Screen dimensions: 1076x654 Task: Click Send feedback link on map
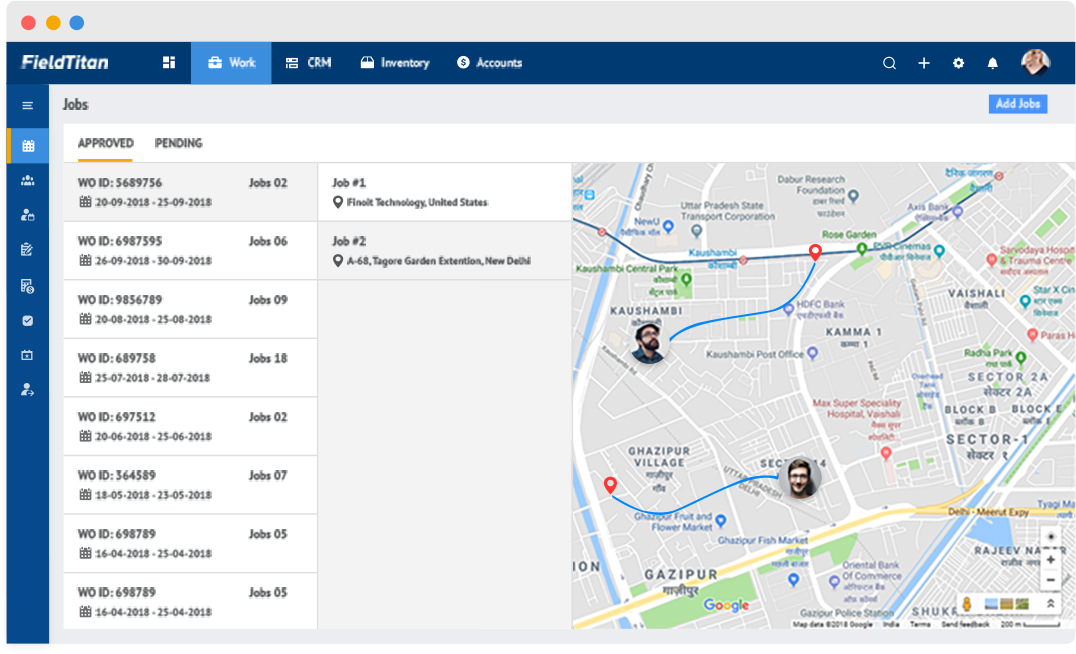(966, 624)
